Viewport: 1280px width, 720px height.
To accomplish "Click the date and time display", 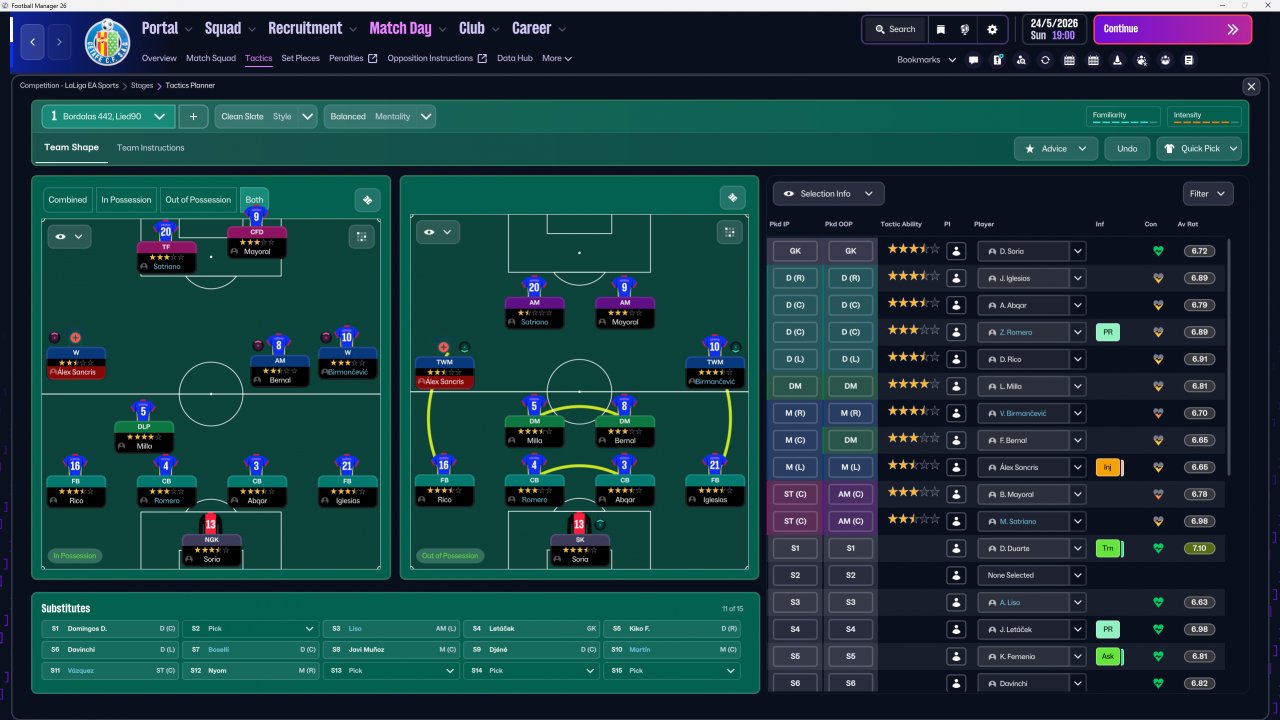I will [1053, 29].
